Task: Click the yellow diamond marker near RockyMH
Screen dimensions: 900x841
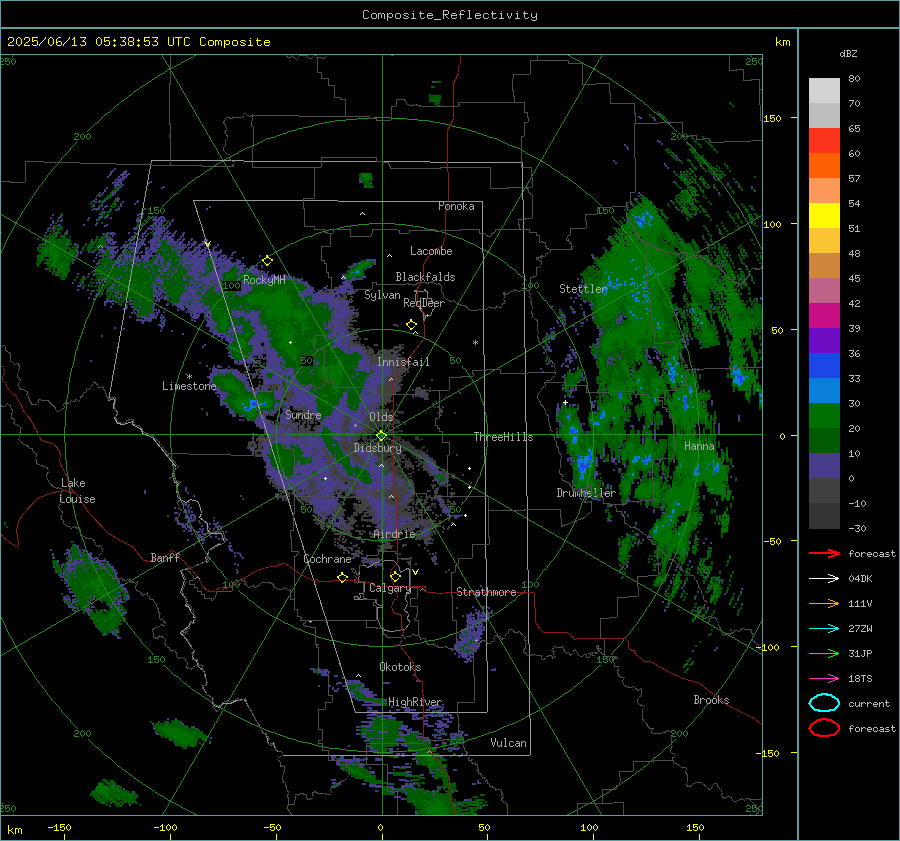Action: 267,261
